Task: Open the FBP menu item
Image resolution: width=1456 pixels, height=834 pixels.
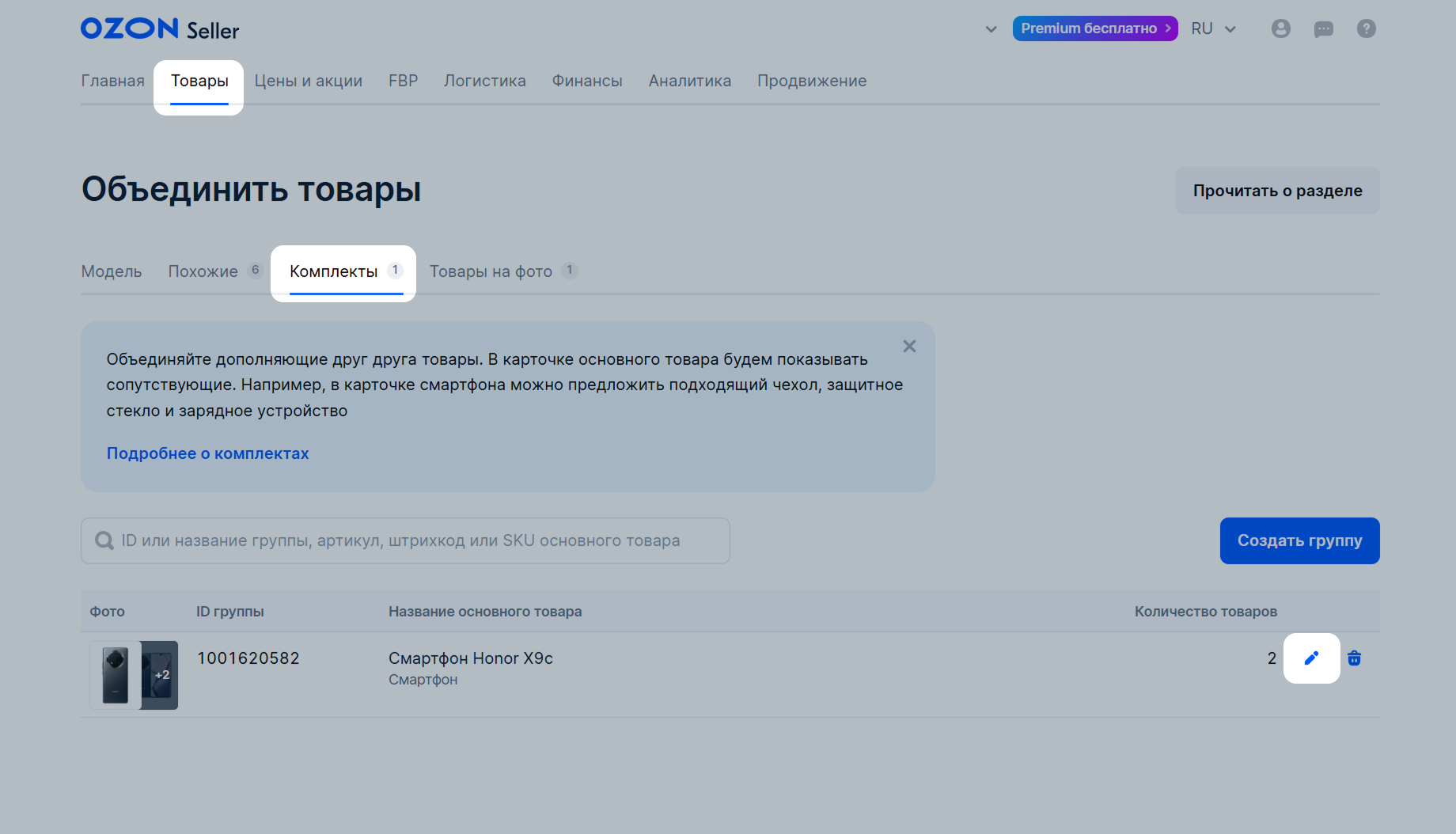Action: [x=403, y=81]
